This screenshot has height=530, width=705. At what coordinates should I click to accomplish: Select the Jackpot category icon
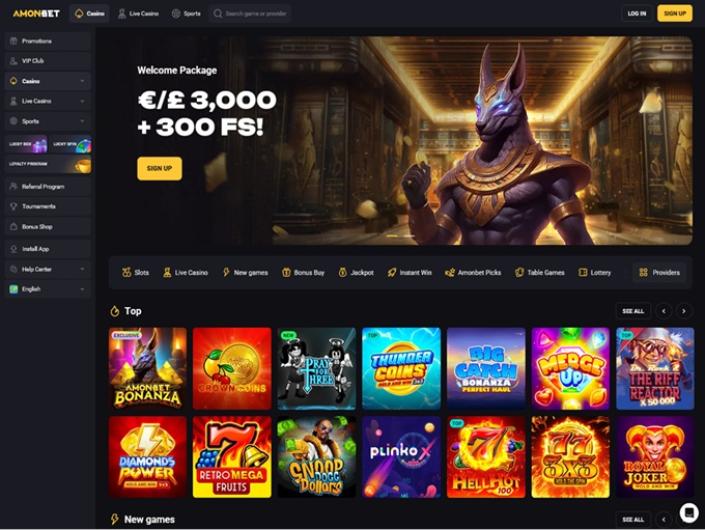pos(343,272)
